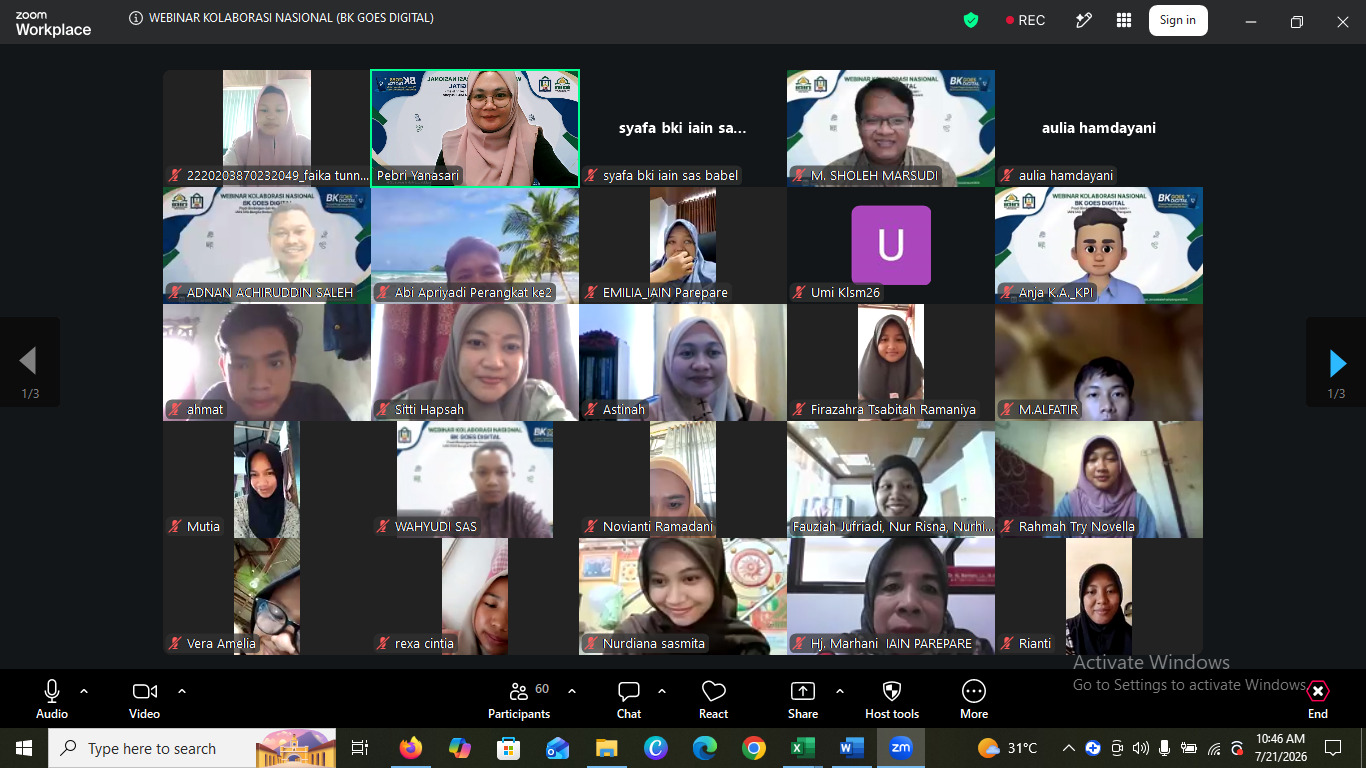Click the name label 'EMILIA_IAIN Parepare'
The height and width of the screenshot is (768, 1366).
665,293
